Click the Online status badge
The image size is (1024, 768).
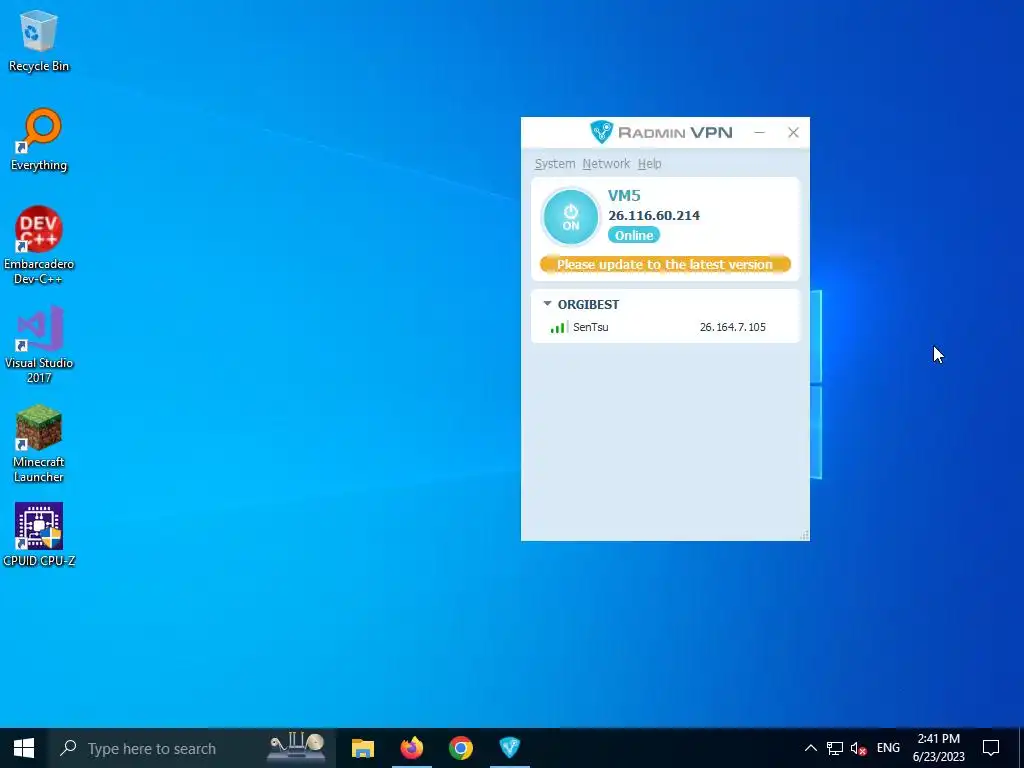[633, 235]
